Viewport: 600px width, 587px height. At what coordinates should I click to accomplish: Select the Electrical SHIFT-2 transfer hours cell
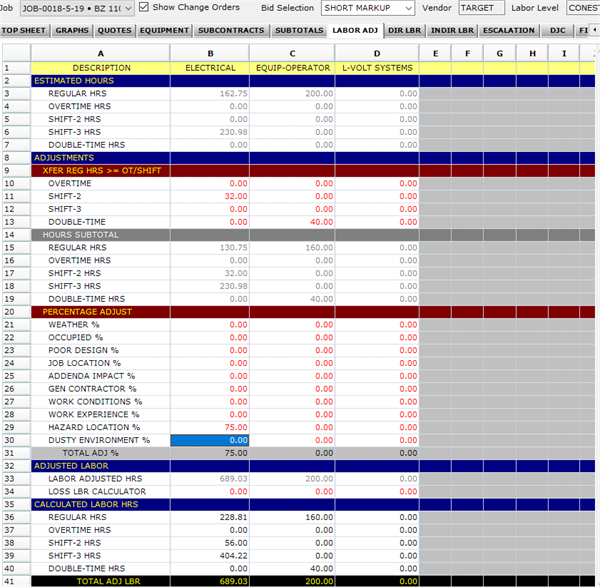[210, 197]
